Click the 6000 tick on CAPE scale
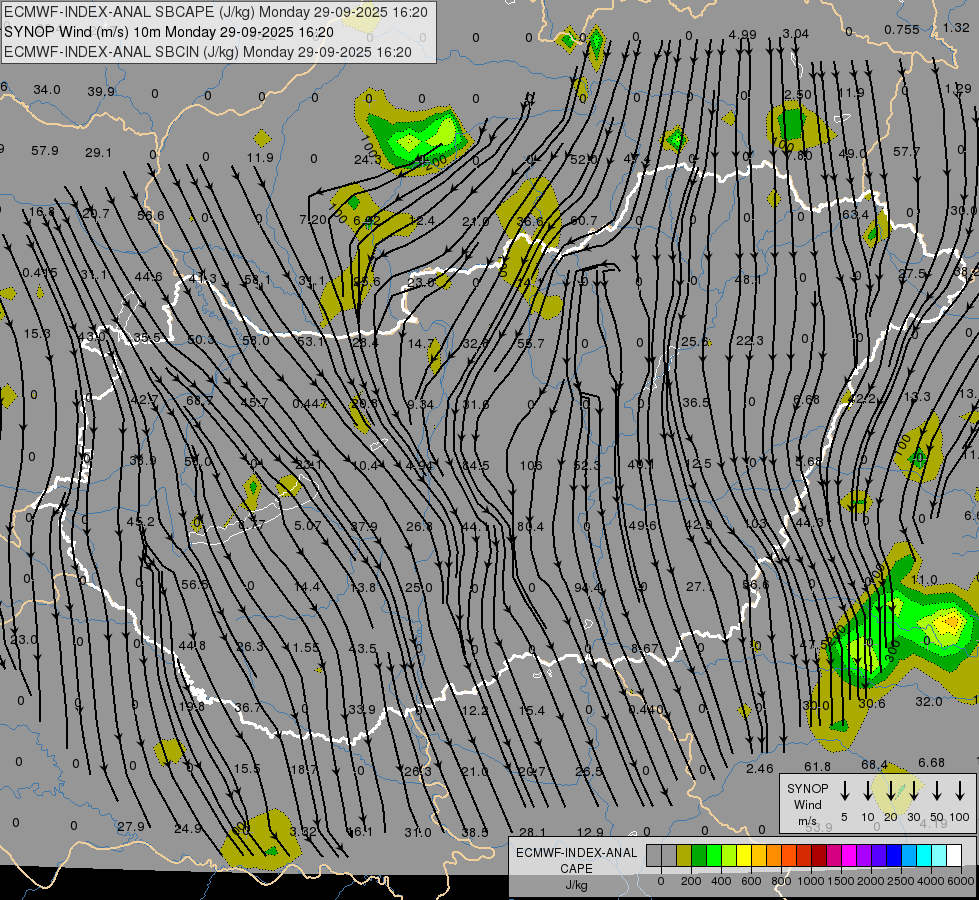979x900 pixels. pyautogui.click(x=961, y=881)
